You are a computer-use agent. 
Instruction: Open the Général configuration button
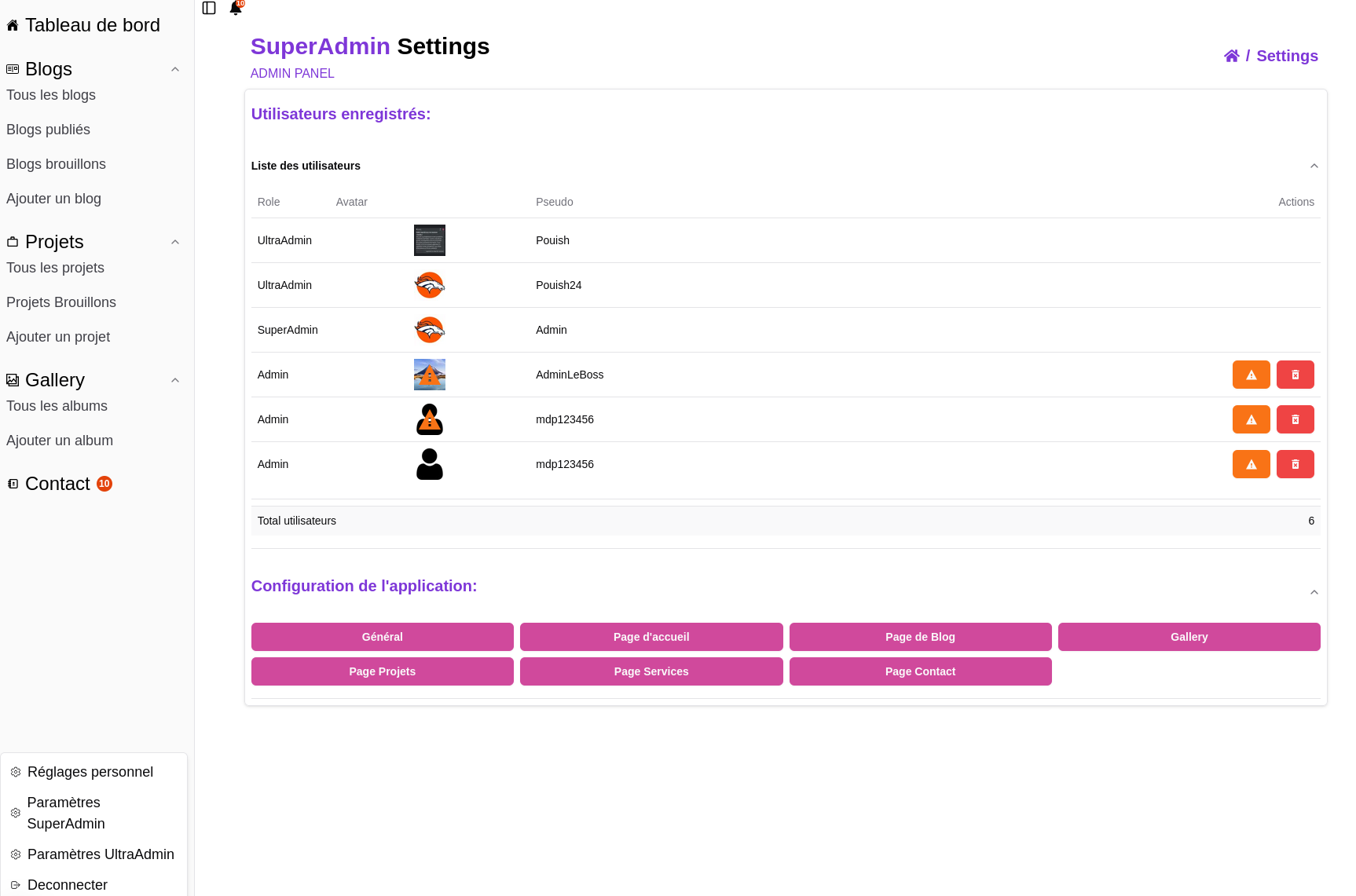coord(382,637)
